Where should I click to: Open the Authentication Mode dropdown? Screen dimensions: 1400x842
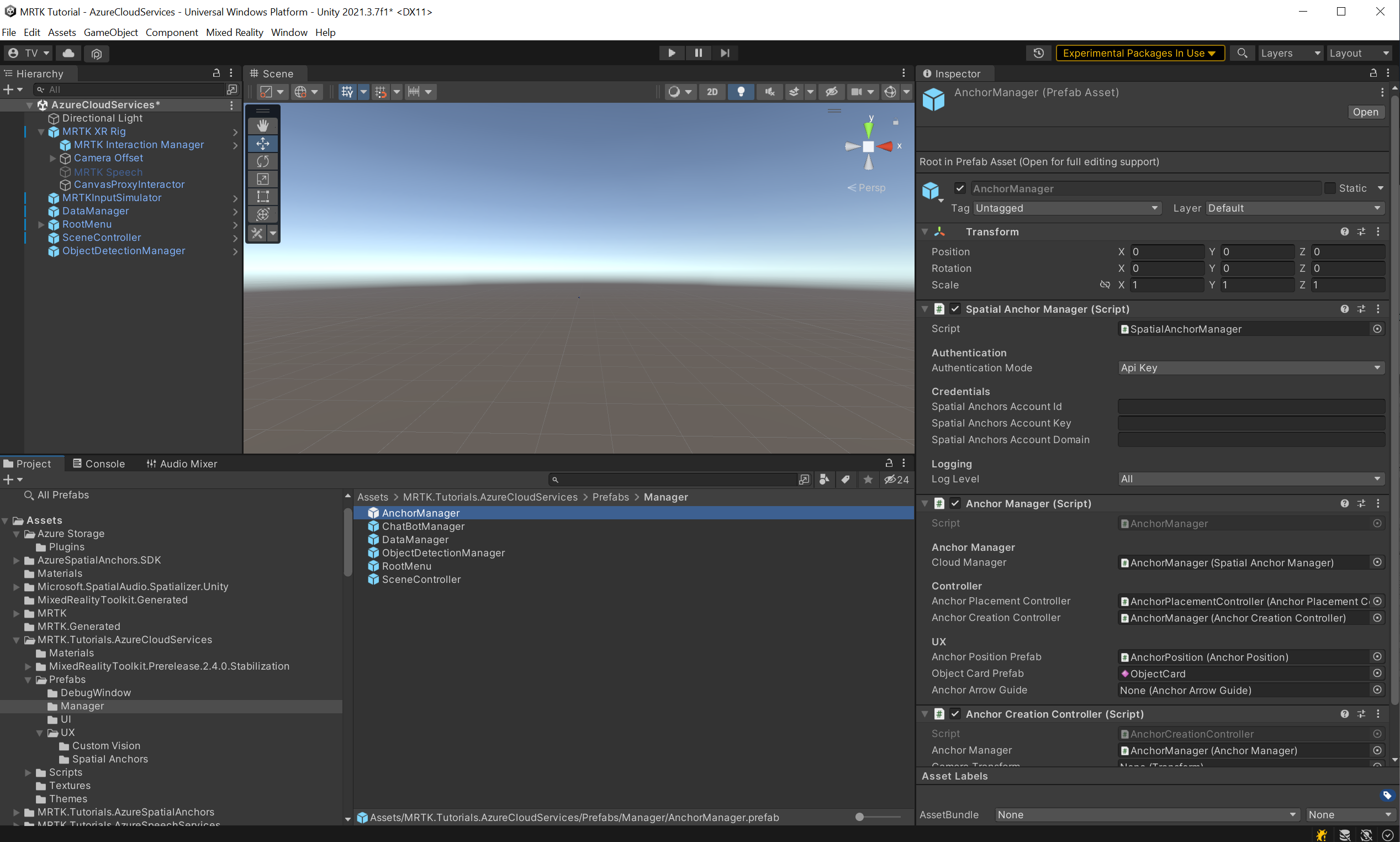coord(1250,367)
